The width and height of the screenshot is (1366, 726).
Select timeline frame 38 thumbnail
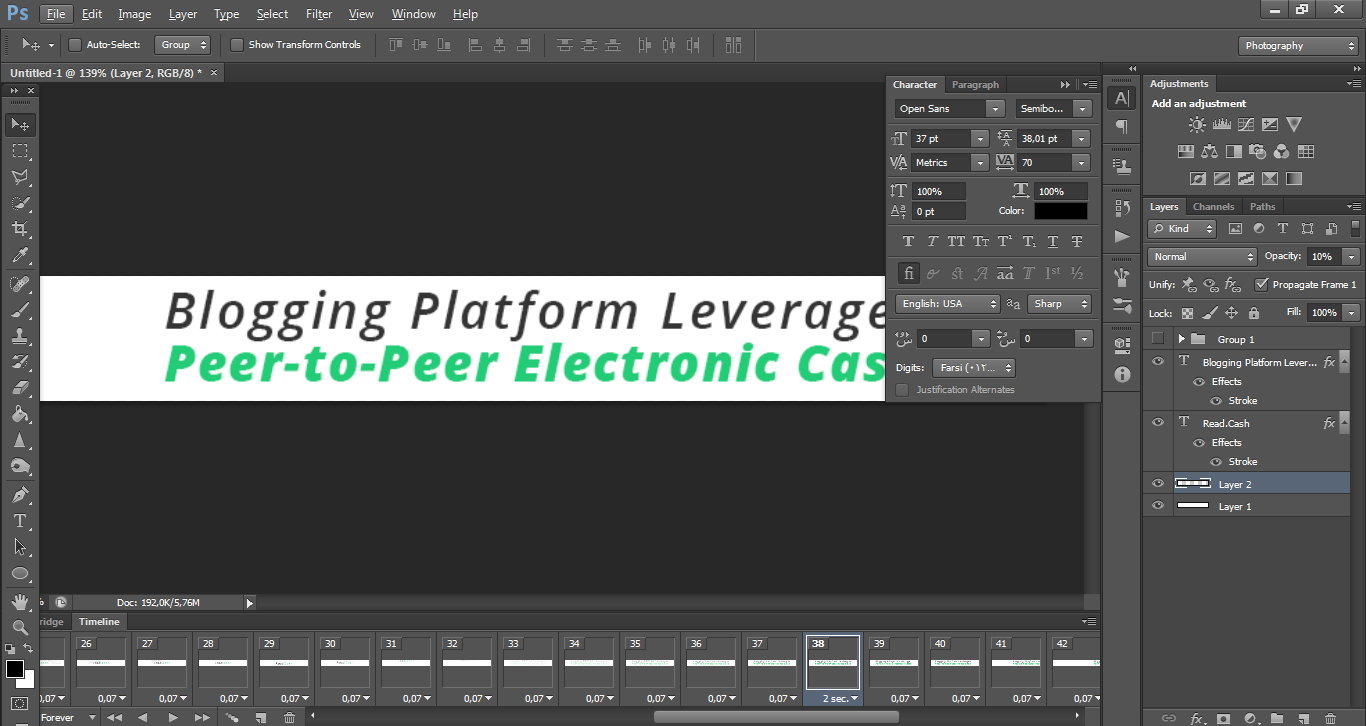[x=832, y=662]
